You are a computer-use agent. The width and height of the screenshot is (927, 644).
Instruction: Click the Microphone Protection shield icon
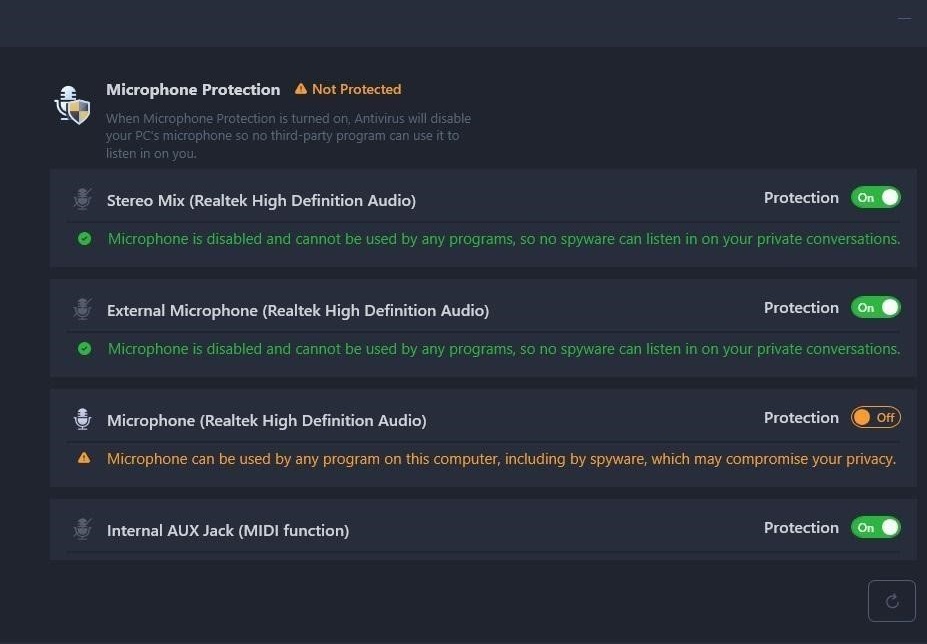click(x=72, y=105)
